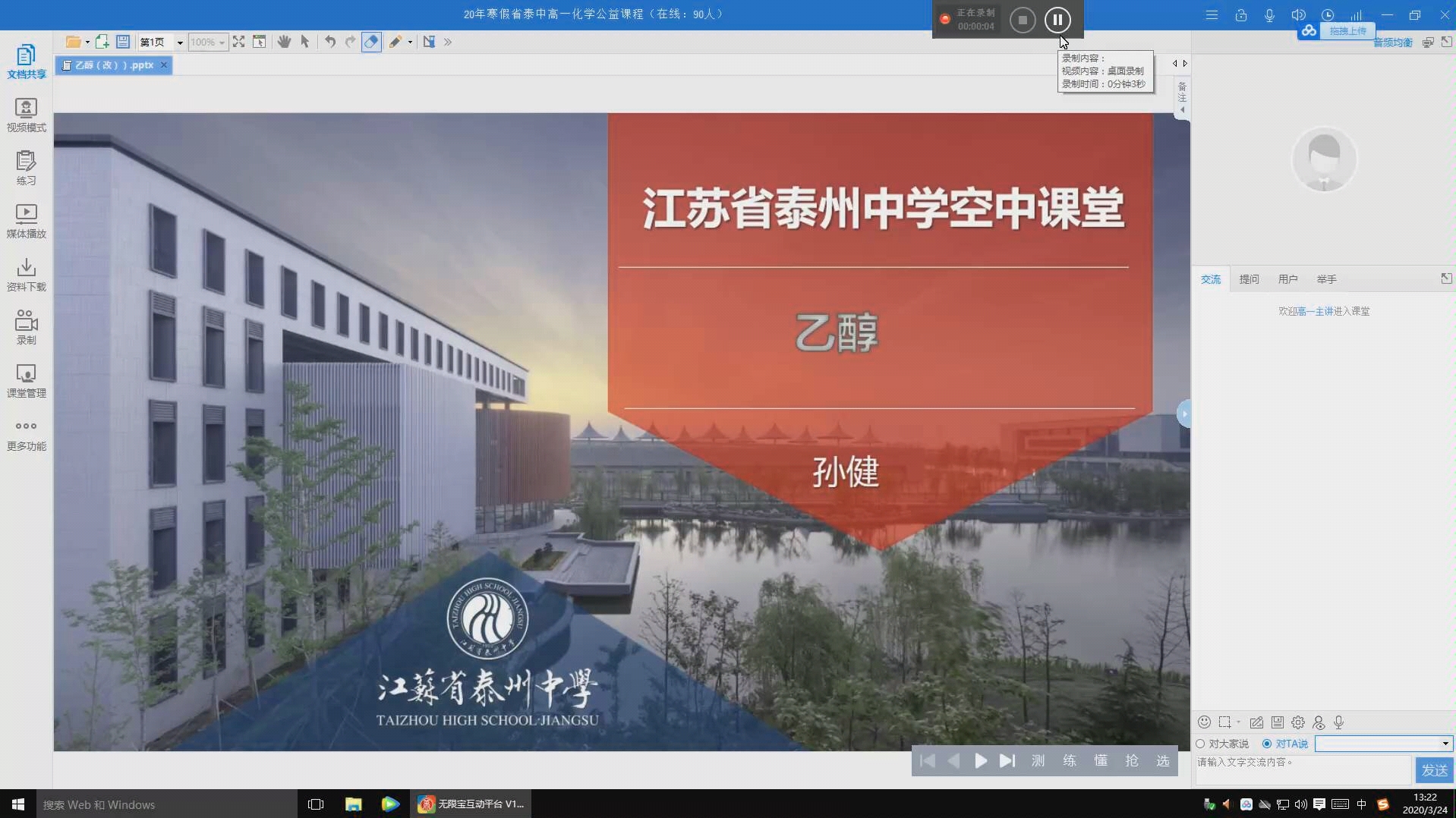Select the eraser tool

coord(371,42)
